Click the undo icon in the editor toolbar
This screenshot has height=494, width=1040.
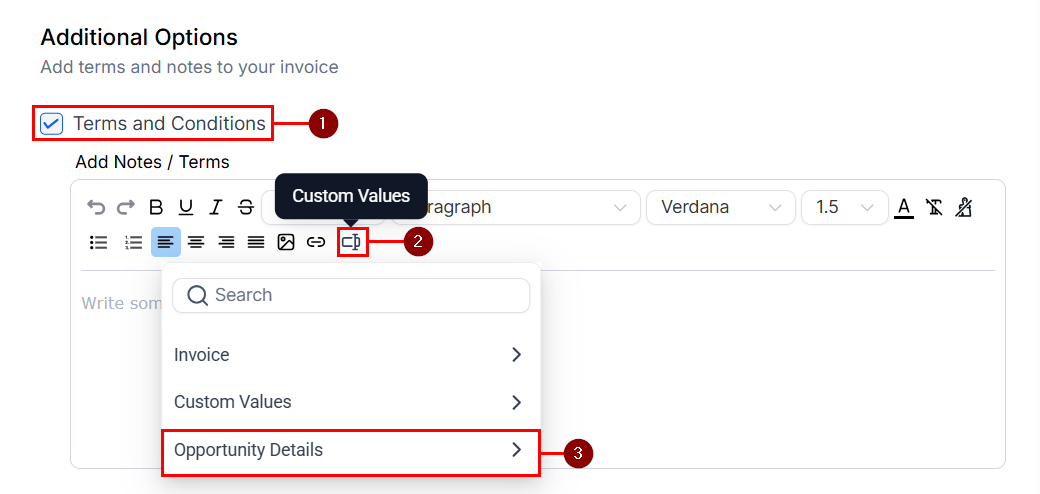[96, 208]
